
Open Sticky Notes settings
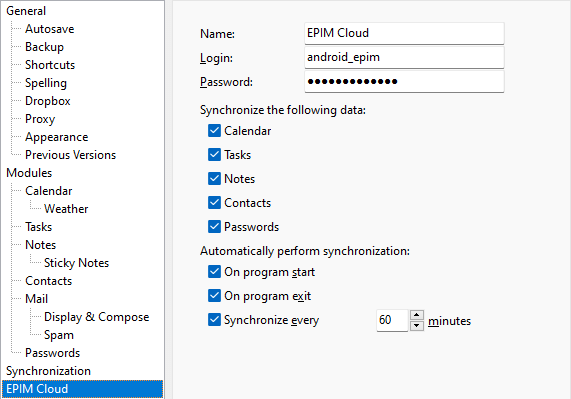click(x=76, y=263)
